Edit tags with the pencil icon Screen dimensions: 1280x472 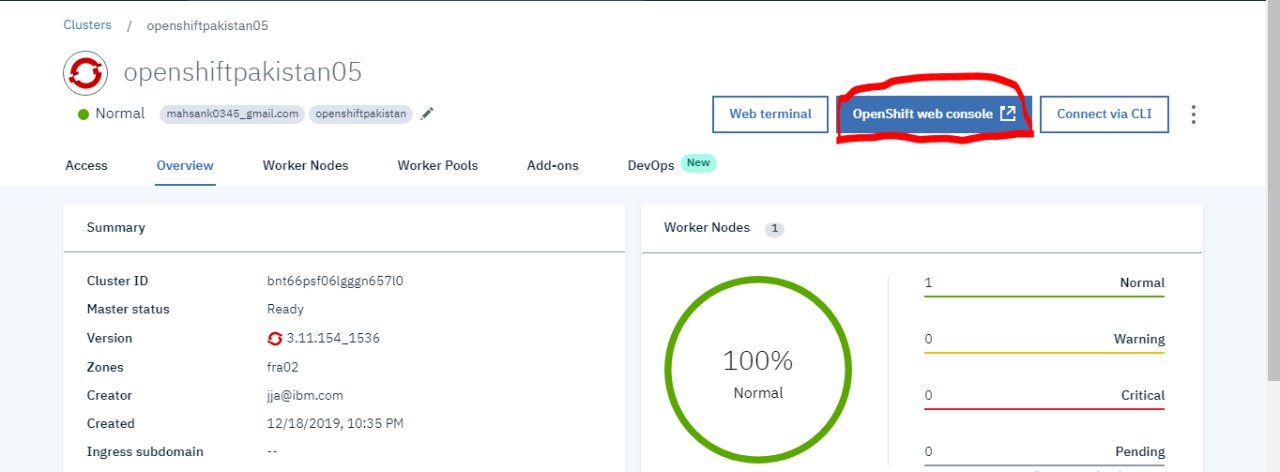pos(427,114)
